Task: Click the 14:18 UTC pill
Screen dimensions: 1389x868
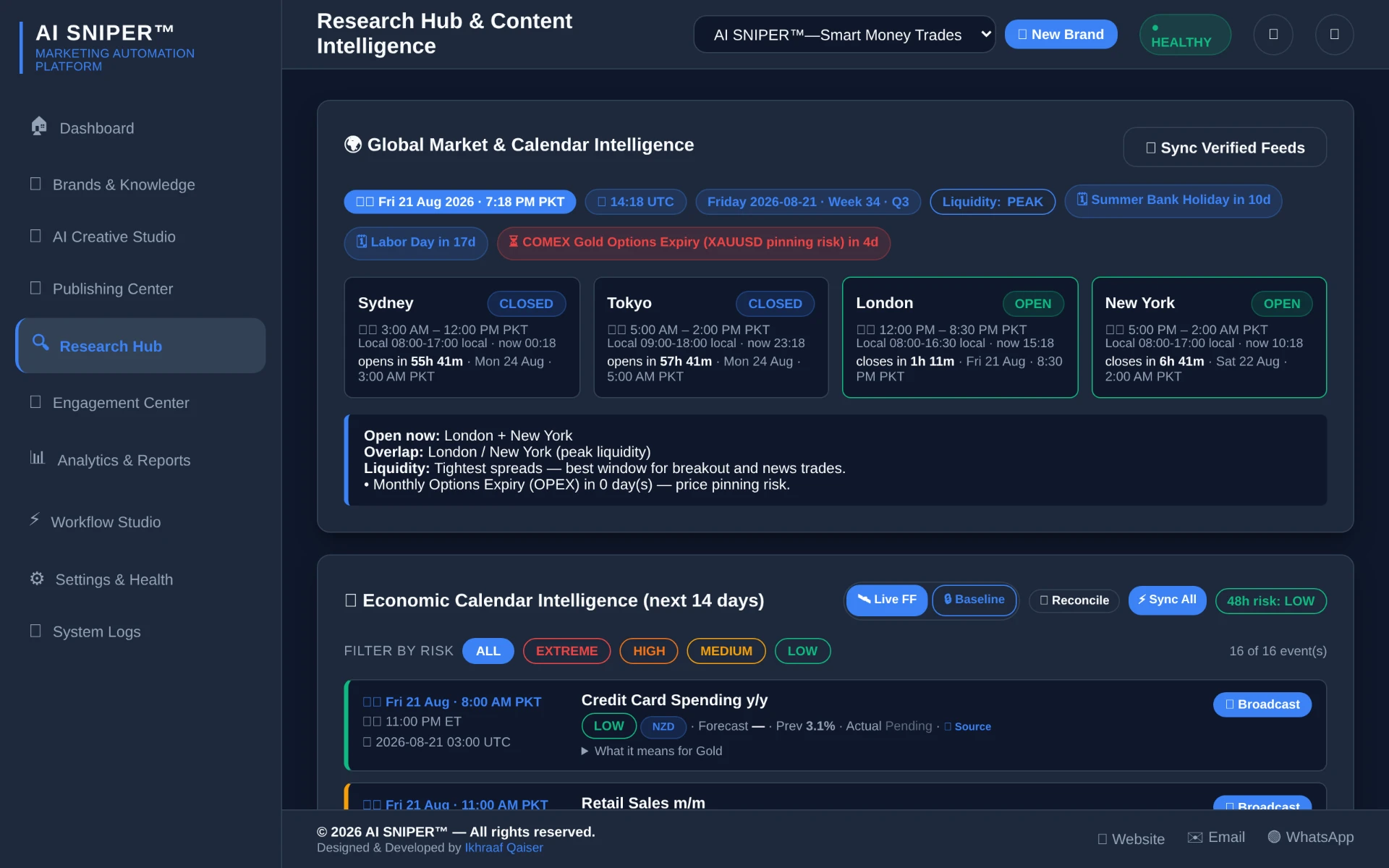Action: point(636,202)
